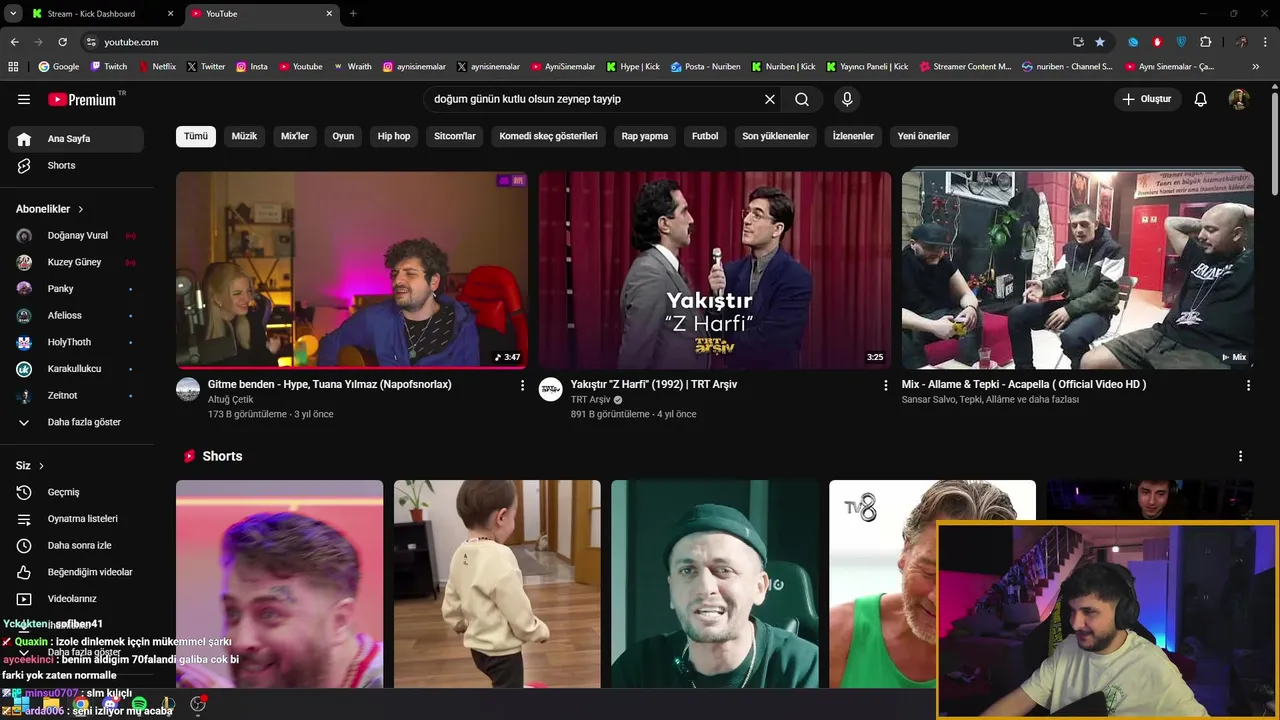Open the Ana Sayfa home item
Screen dimensions: 1280x720
[x=76, y=139]
